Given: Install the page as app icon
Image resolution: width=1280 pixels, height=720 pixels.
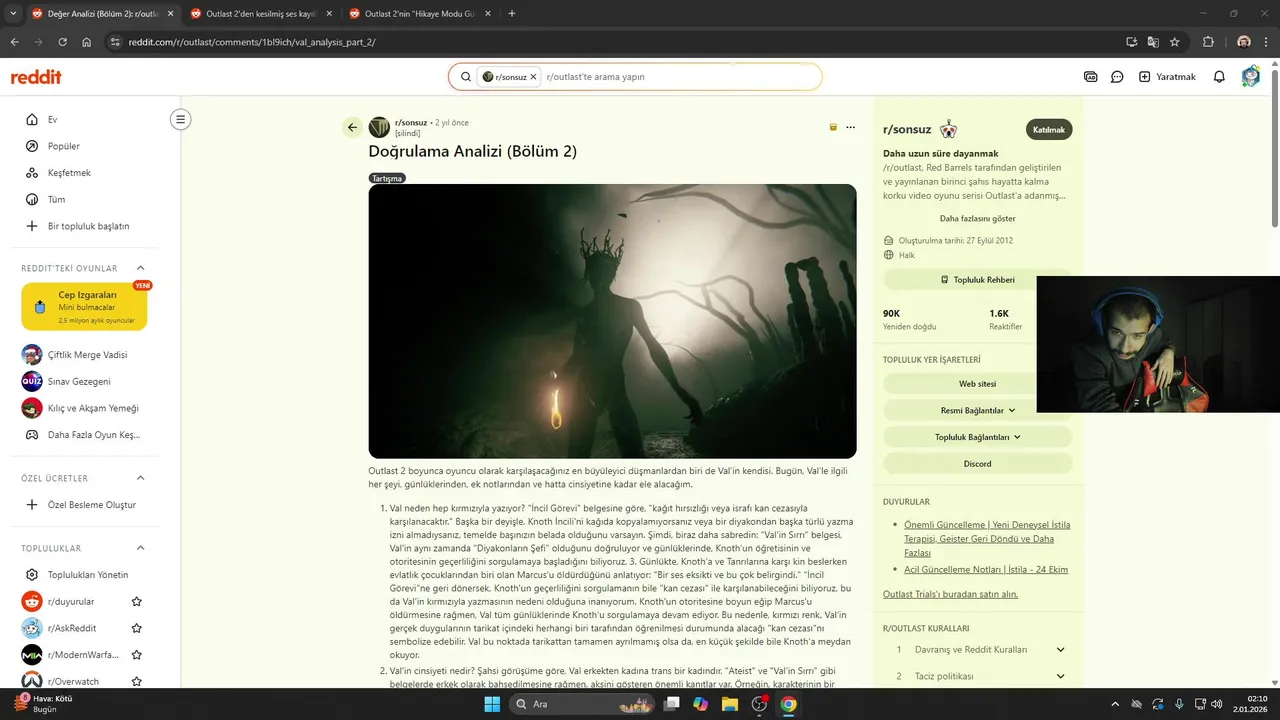Looking at the screenshot, I should click(x=1131, y=42).
